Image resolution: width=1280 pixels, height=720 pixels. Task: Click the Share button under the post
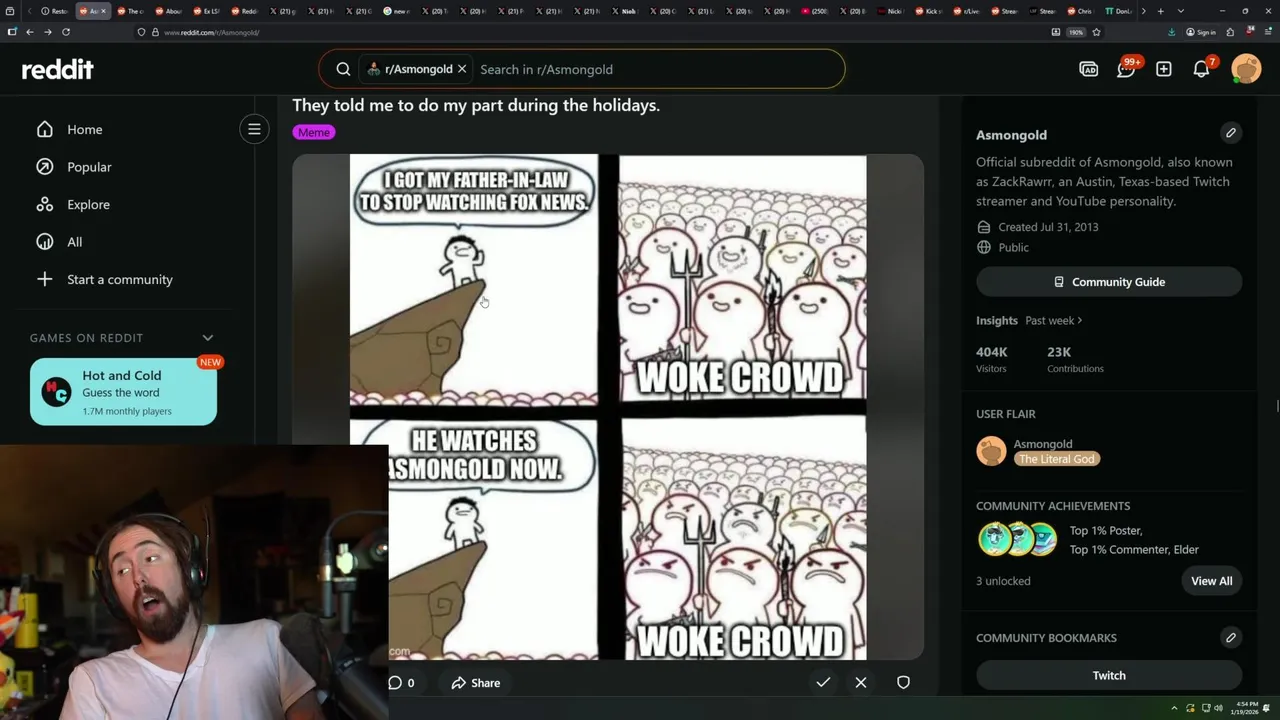pyautogui.click(x=476, y=683)
